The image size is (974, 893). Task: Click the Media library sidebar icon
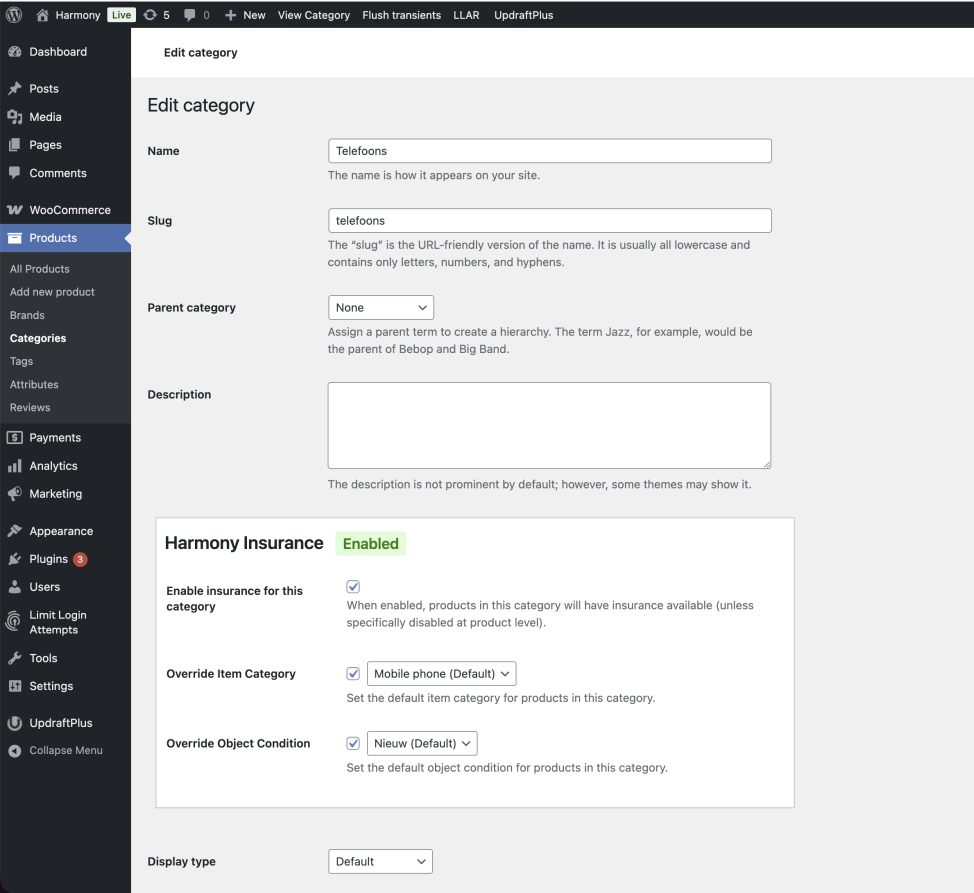coord(15,117)
